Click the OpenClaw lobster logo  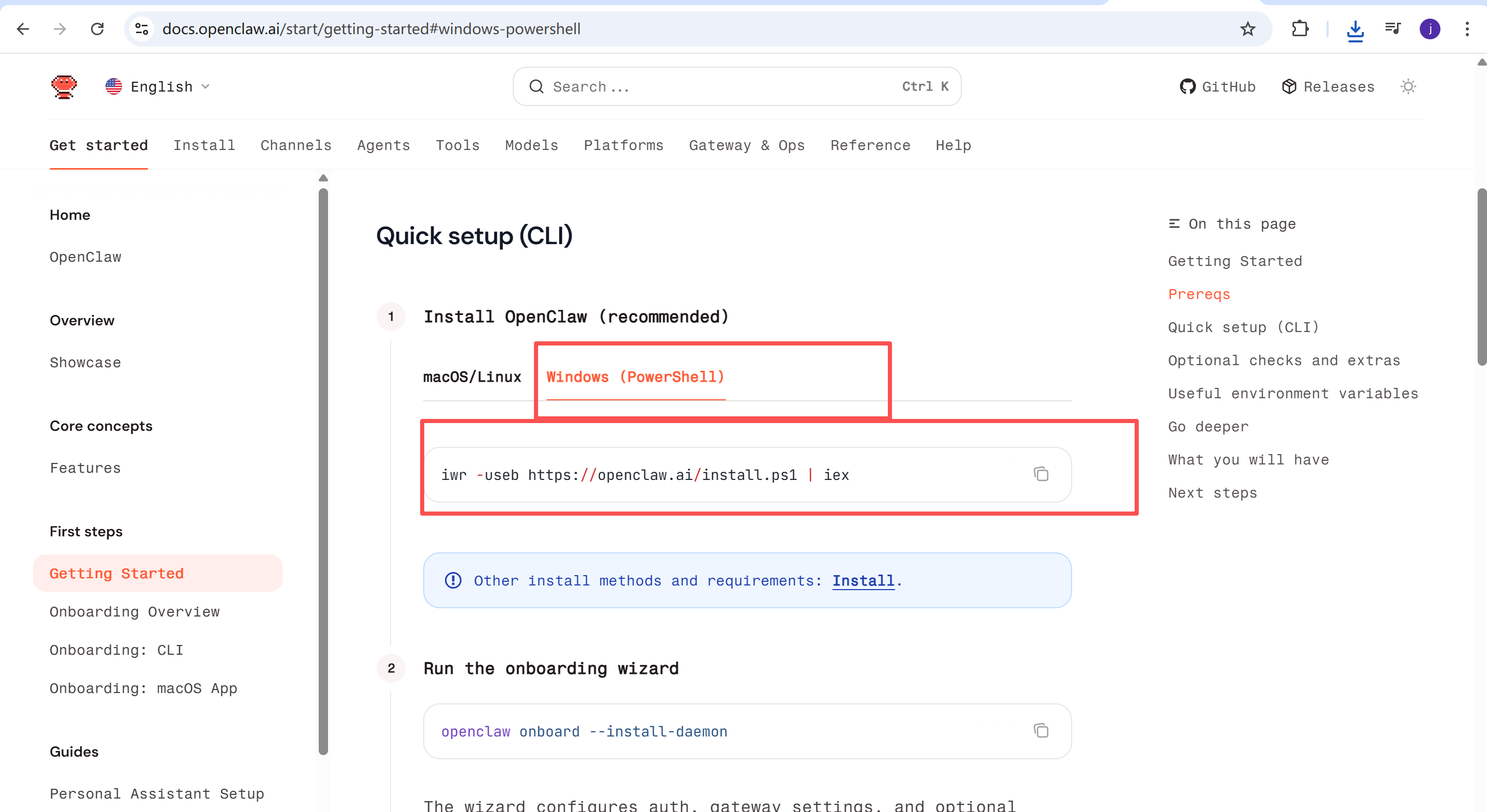tap(64, 86)
